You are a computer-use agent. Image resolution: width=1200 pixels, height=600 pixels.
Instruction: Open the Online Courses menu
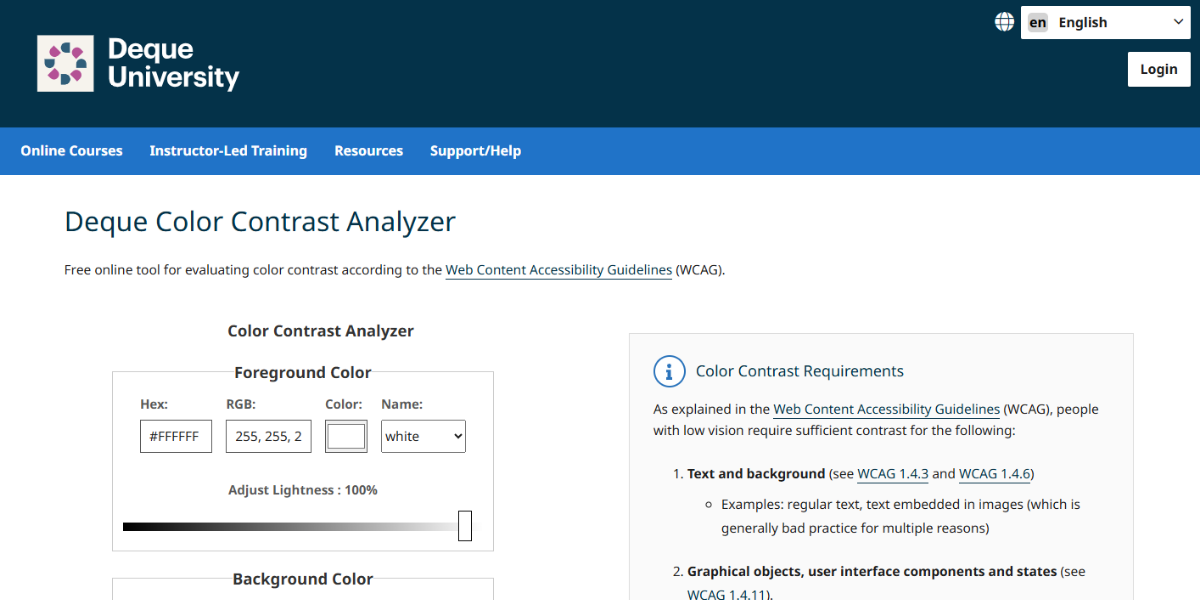71,151
